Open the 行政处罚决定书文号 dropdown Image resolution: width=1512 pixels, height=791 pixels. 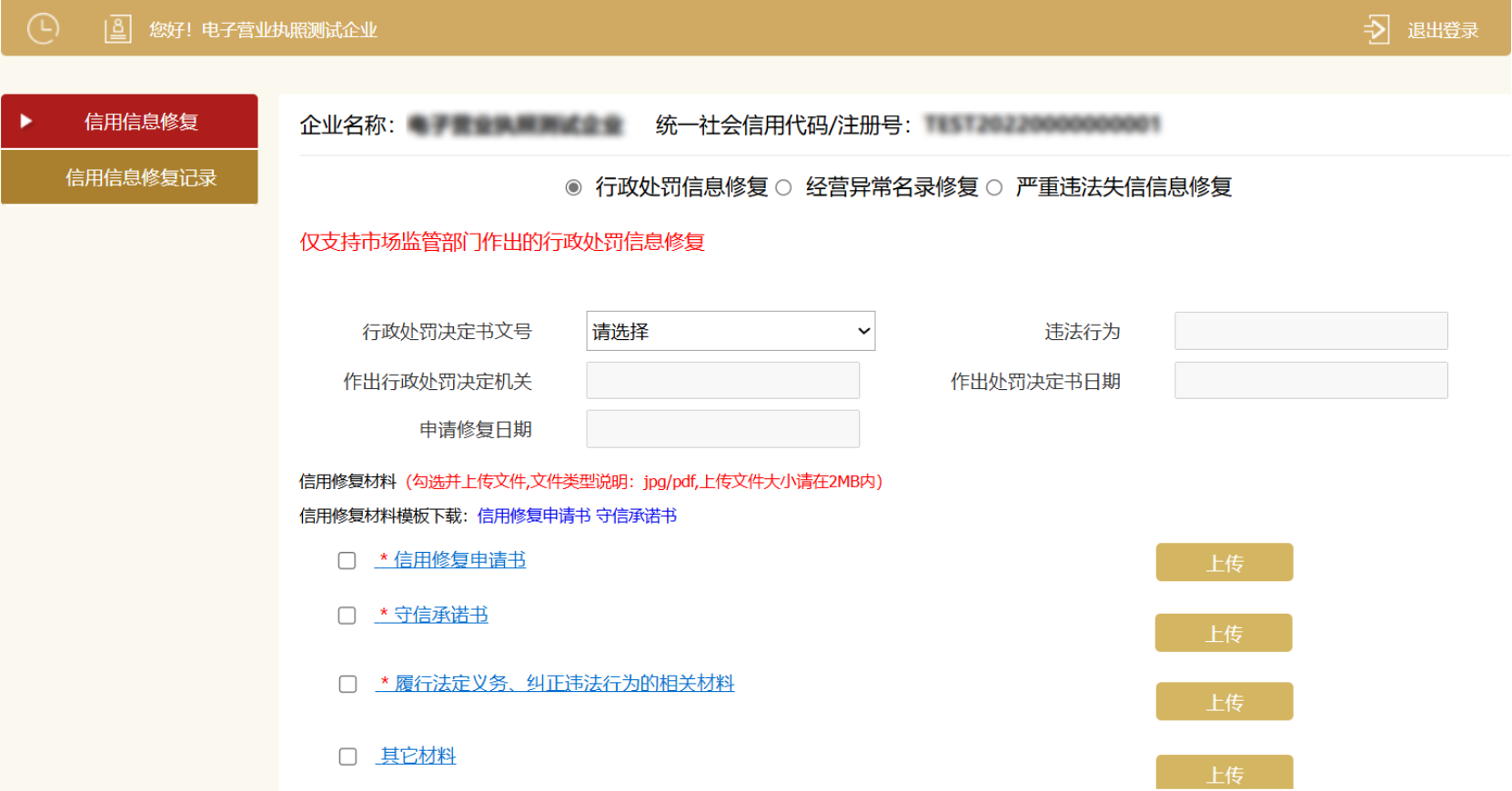(x=731, y=332)
